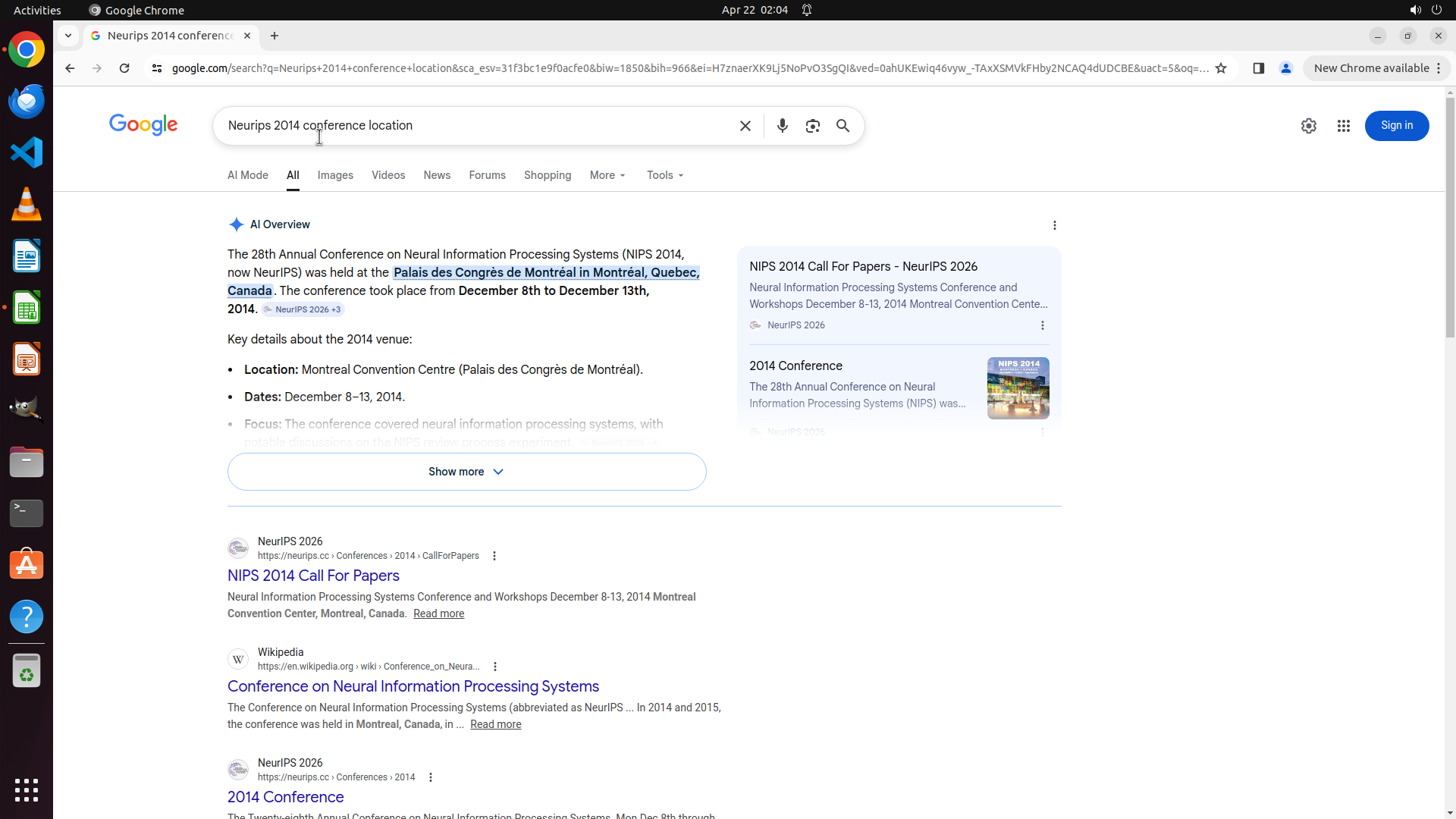
Task: Click the voice search microphone icon
Action: click(782, 126)
